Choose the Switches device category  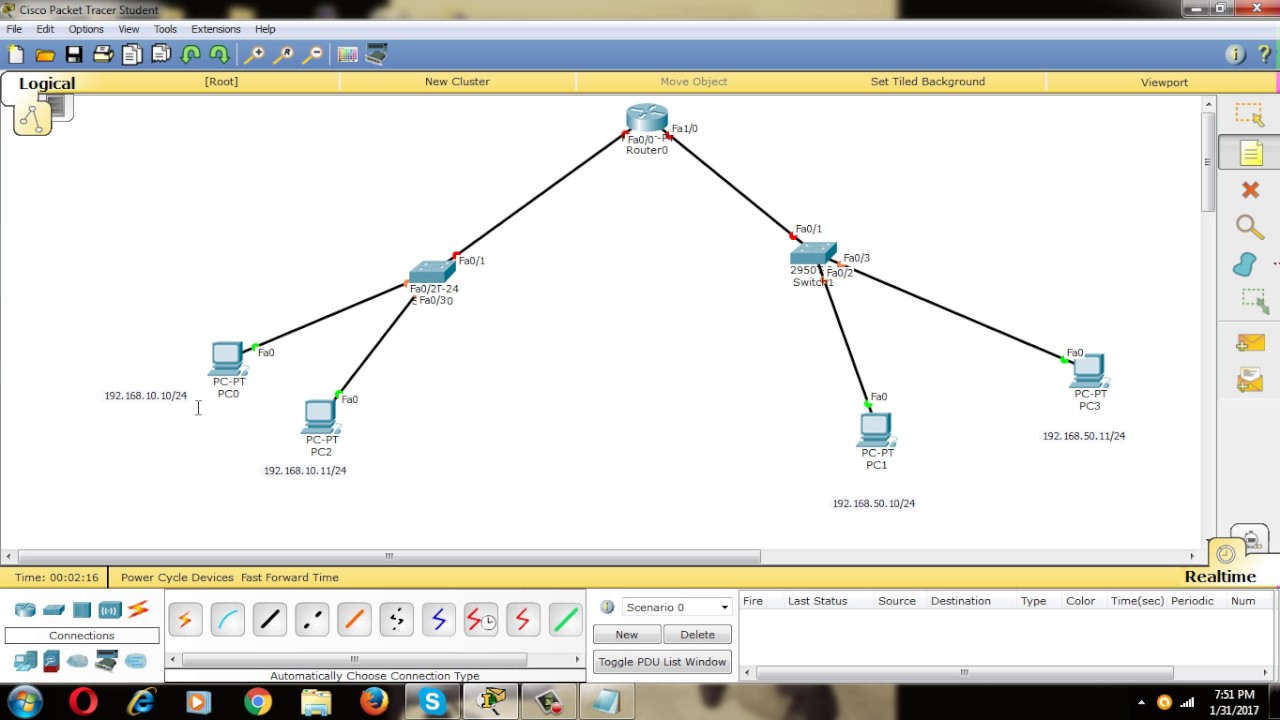[54, 609]
